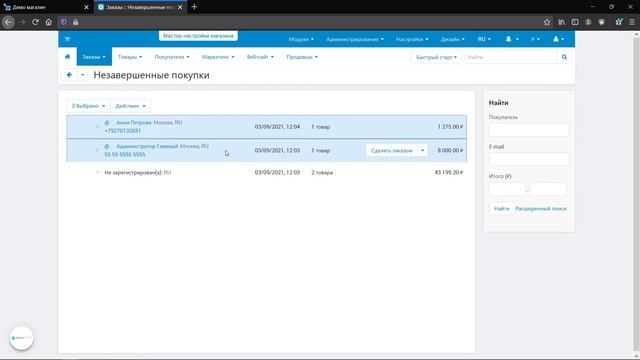Open a new browser tab
Screen dimensions: 640x360
click(194, 7)
